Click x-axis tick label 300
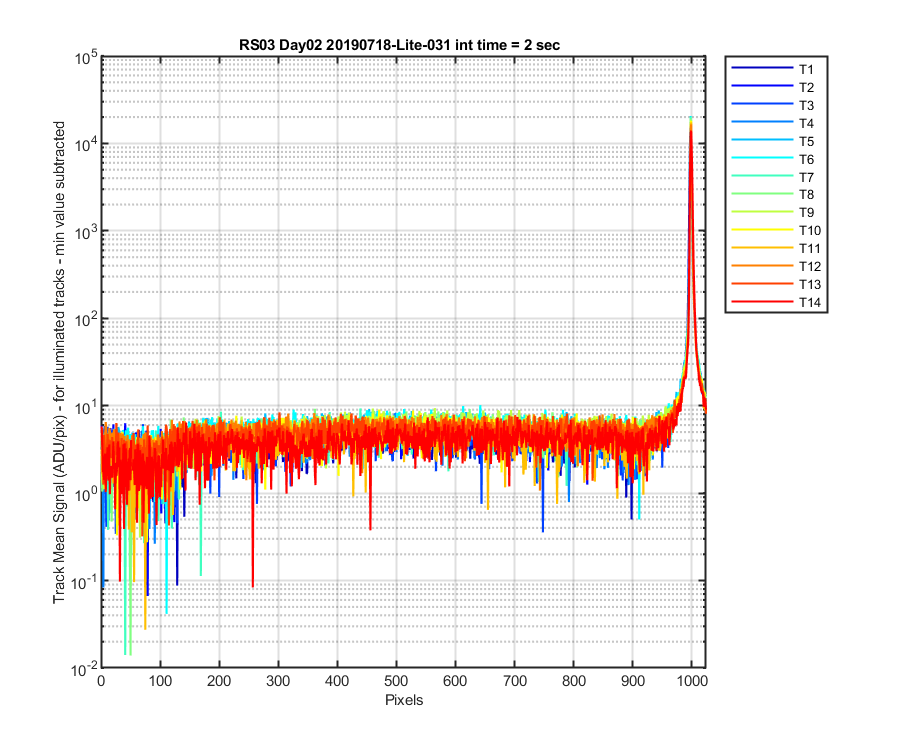 (278, 681)
